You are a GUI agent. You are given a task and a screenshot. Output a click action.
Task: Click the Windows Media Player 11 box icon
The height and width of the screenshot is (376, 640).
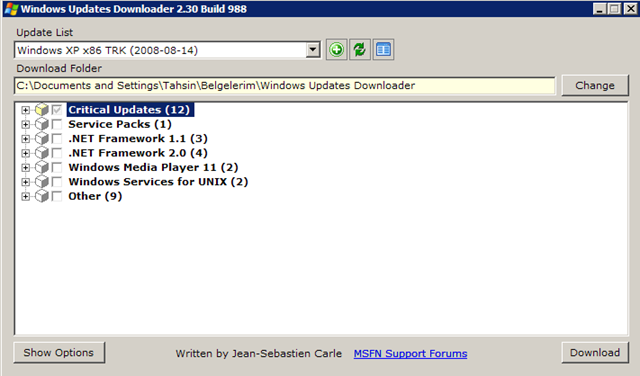point(42,167)
